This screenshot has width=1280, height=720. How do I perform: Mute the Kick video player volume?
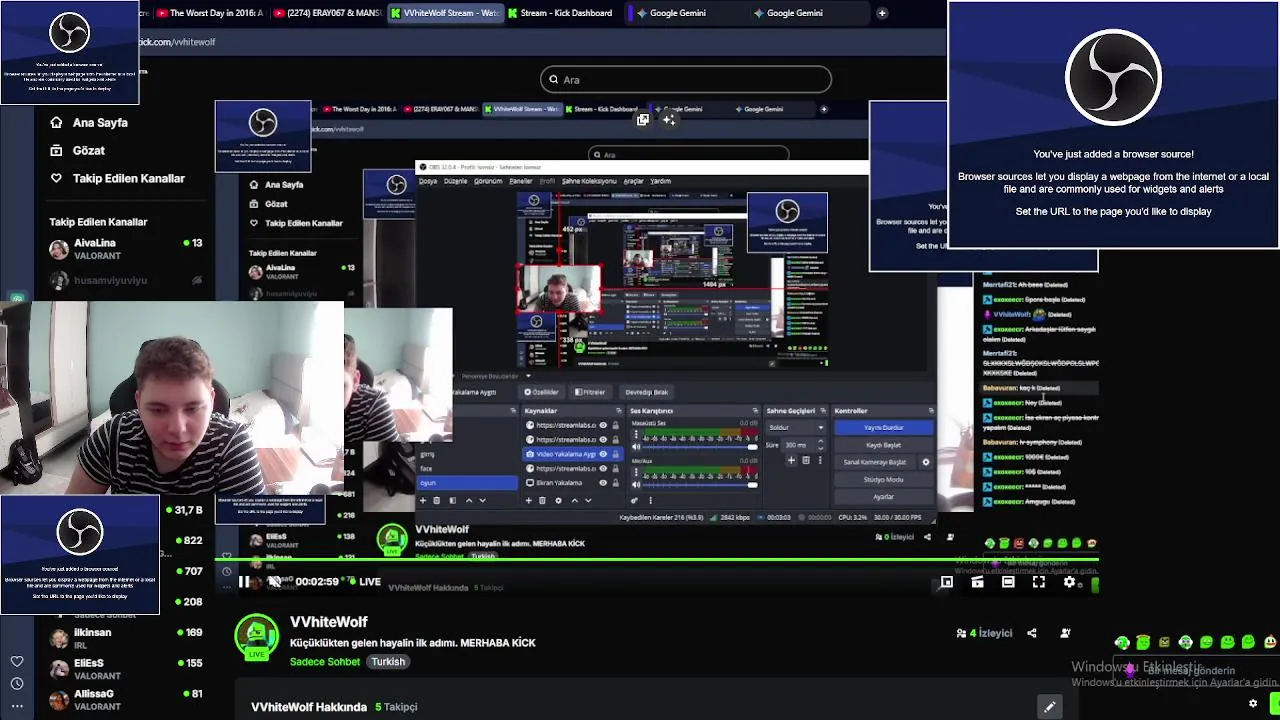pyautogui.click(x=273, y=582)
